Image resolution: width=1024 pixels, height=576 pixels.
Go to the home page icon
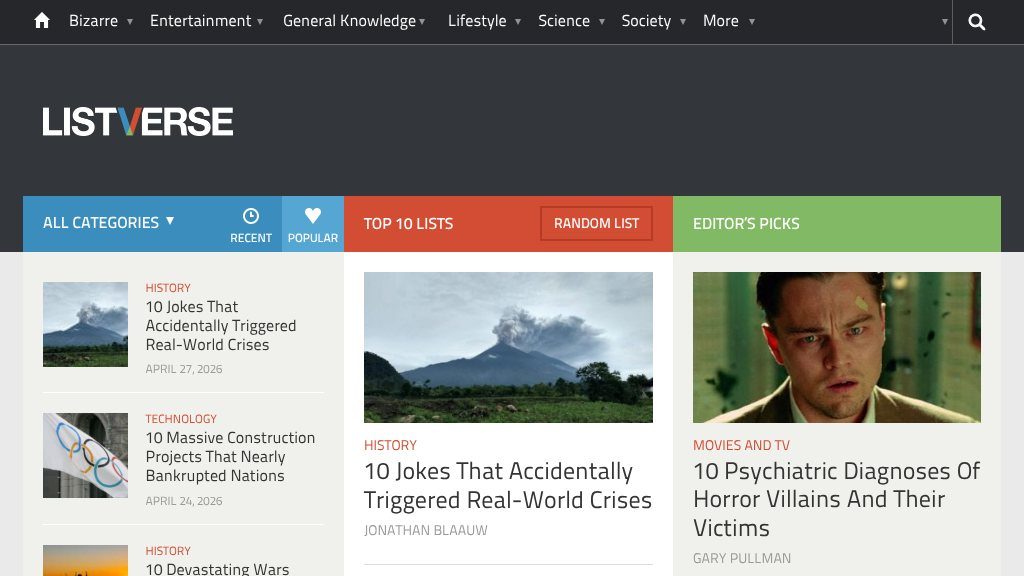[42, 21]
